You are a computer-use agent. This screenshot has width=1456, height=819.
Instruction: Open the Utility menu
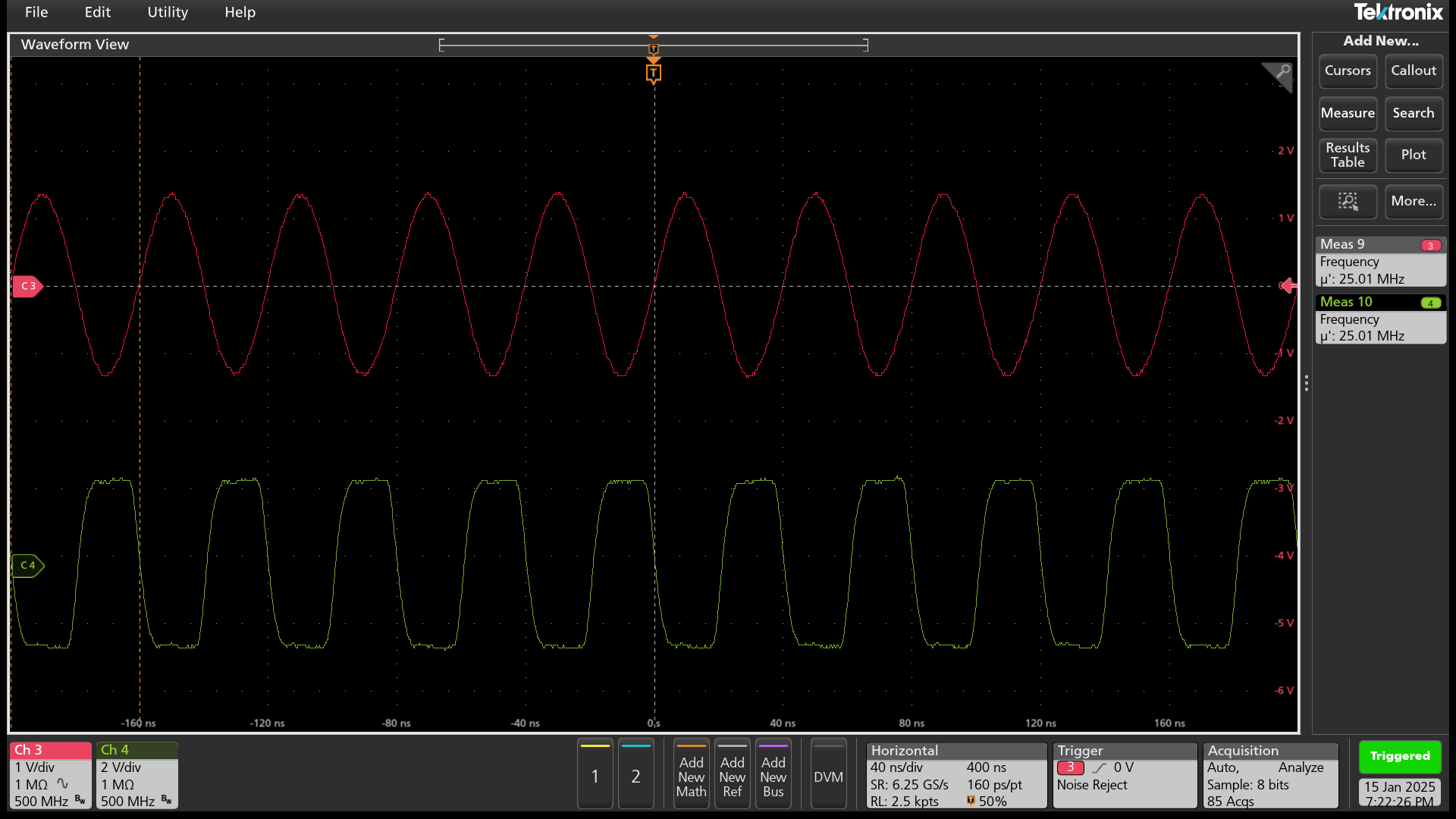point(168,12)
